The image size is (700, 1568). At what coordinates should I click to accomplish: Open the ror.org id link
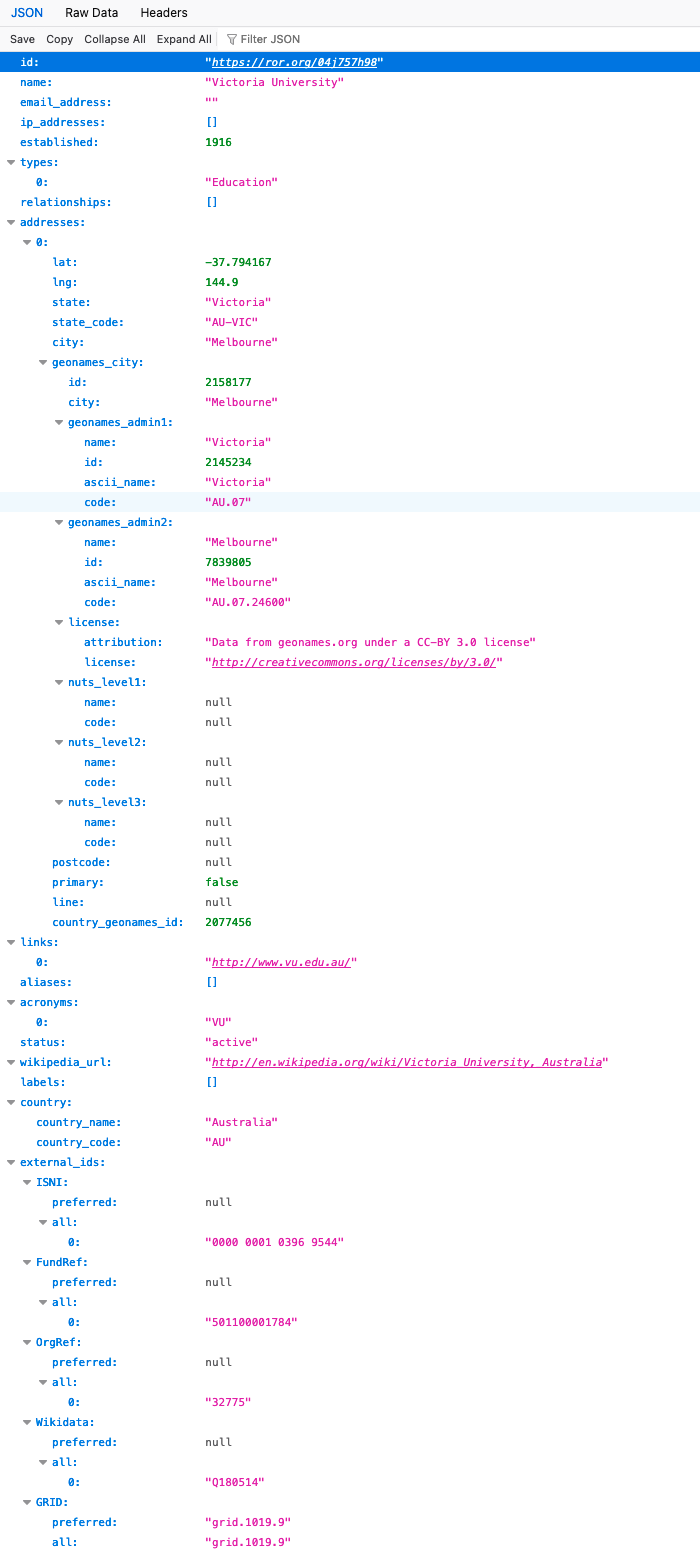294,62
